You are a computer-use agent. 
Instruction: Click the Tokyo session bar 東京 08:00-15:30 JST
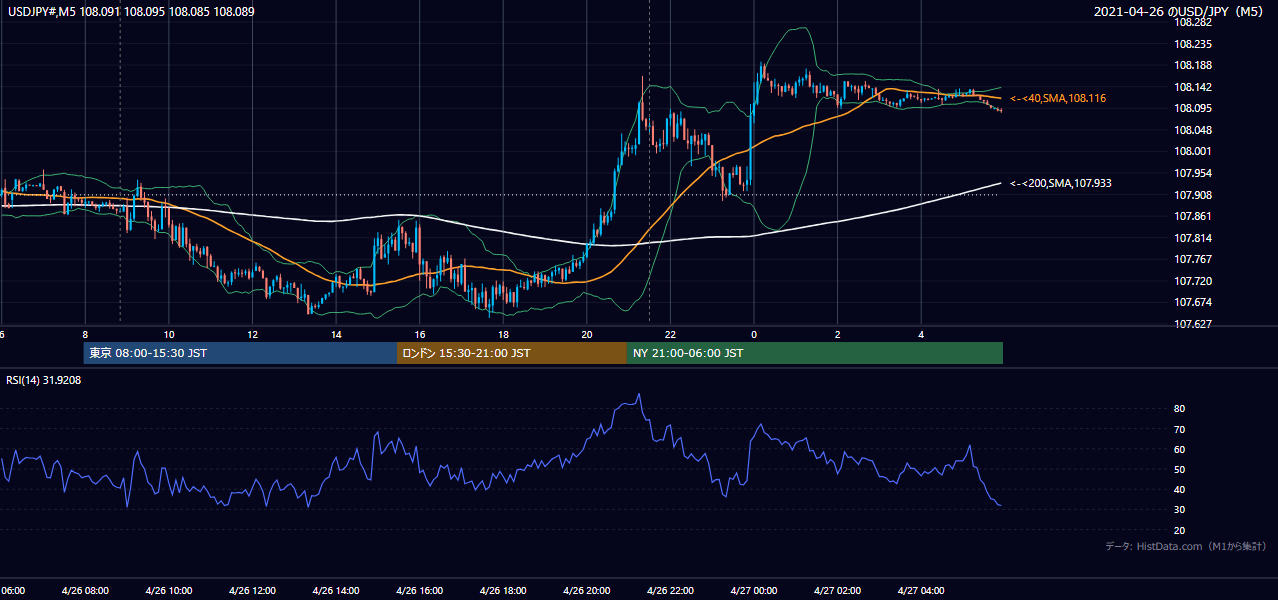240,353
